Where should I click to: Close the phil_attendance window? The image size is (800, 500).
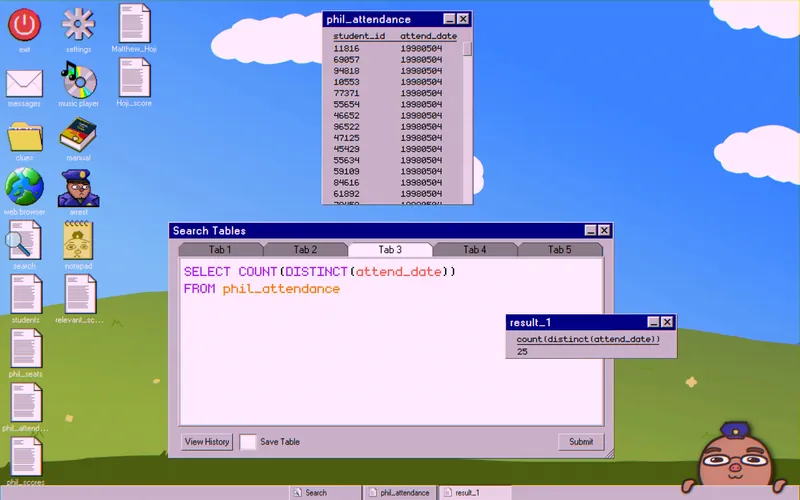click(463, 19)
